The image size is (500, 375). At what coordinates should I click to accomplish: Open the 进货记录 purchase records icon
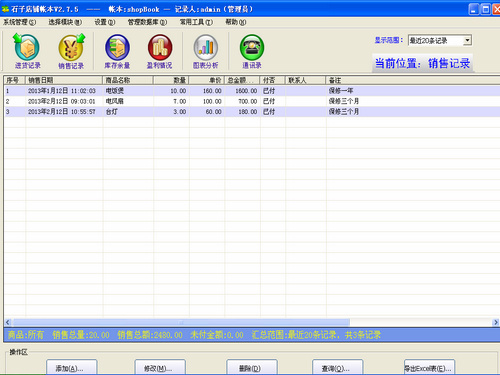[27, 51]
